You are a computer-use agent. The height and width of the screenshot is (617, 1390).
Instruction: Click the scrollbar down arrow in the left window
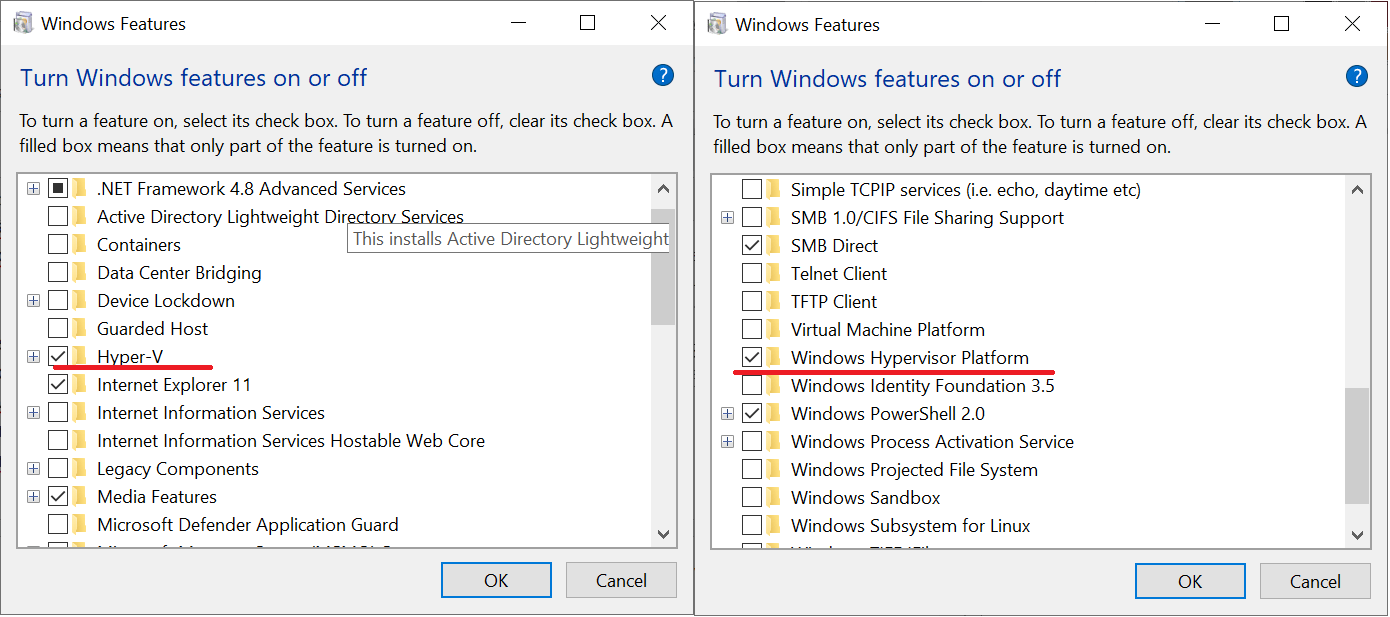pyautogui.click(x=663, y=535)
